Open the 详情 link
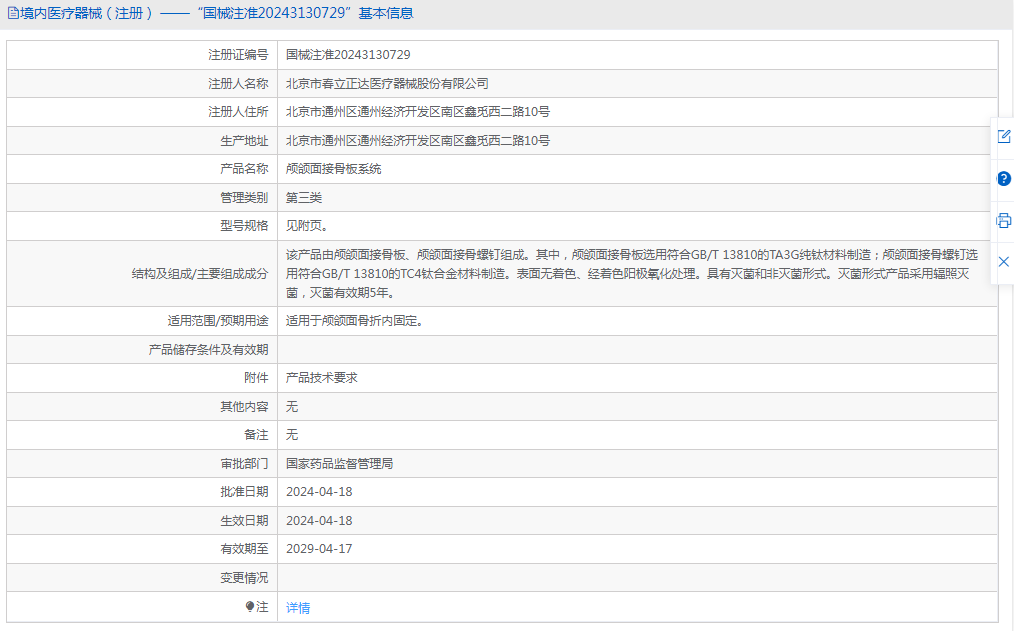Screen dimensions: 1014x631 (298, 608)
